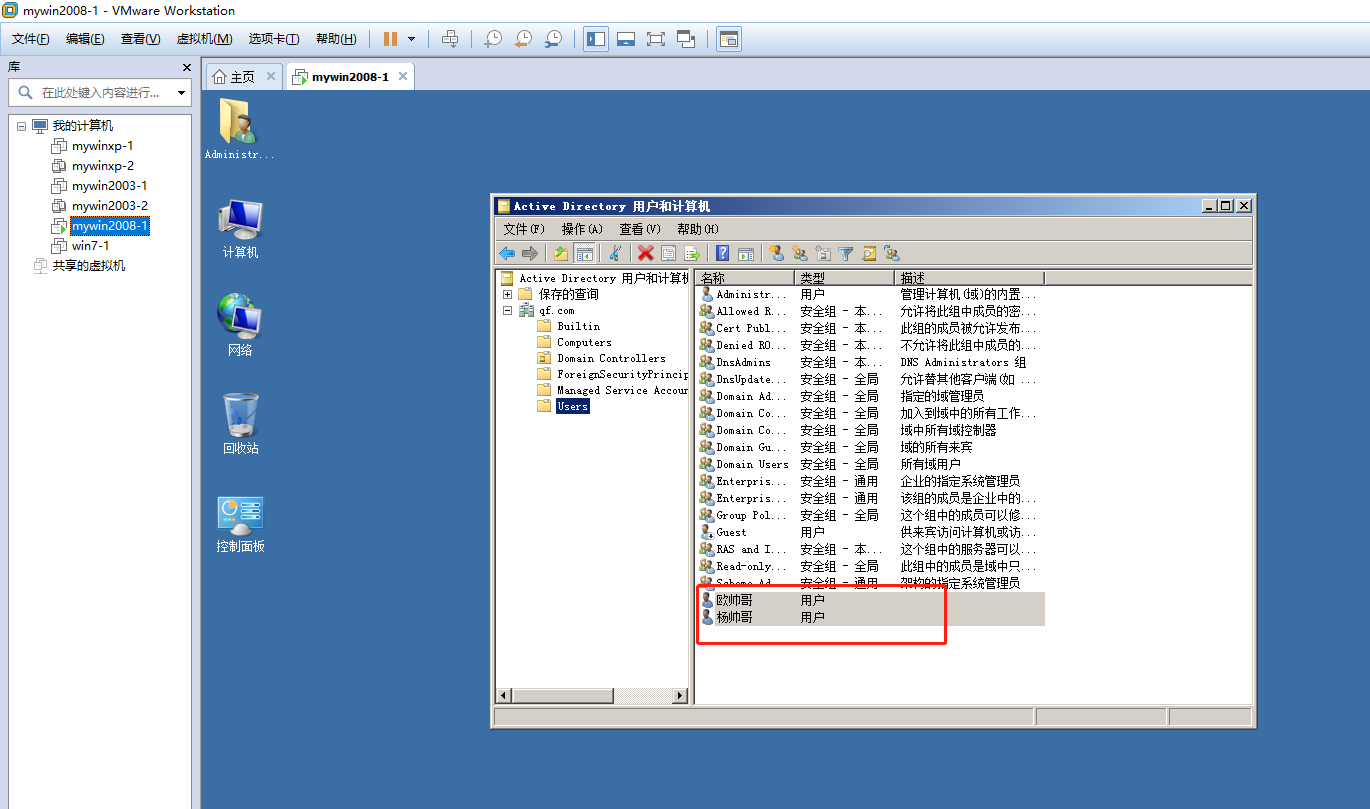Click the funnel Filter icon

click(x=846, y=253)
